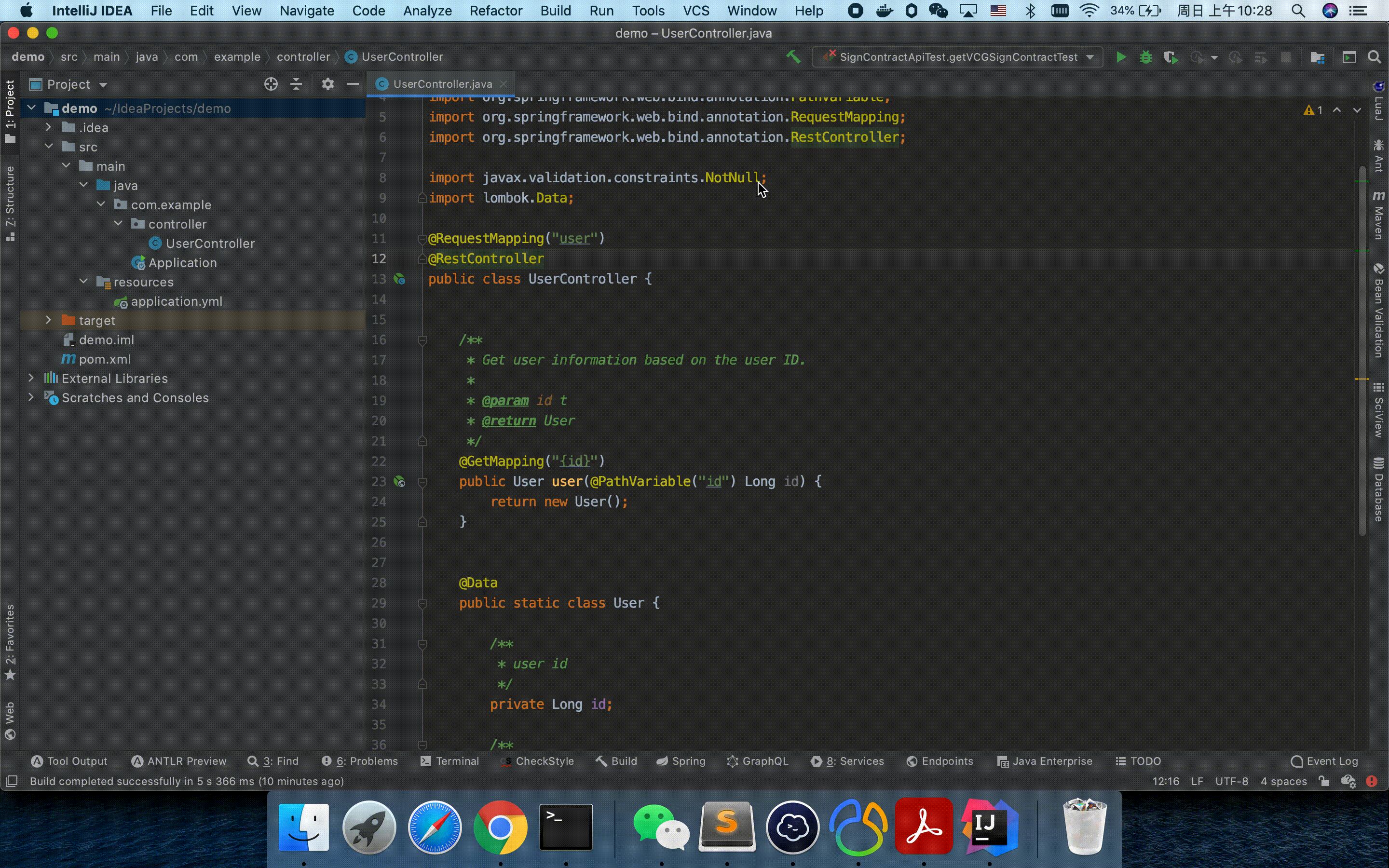Click the Debug bug icon
The image size is (1389, 868).
[1145, 57]
